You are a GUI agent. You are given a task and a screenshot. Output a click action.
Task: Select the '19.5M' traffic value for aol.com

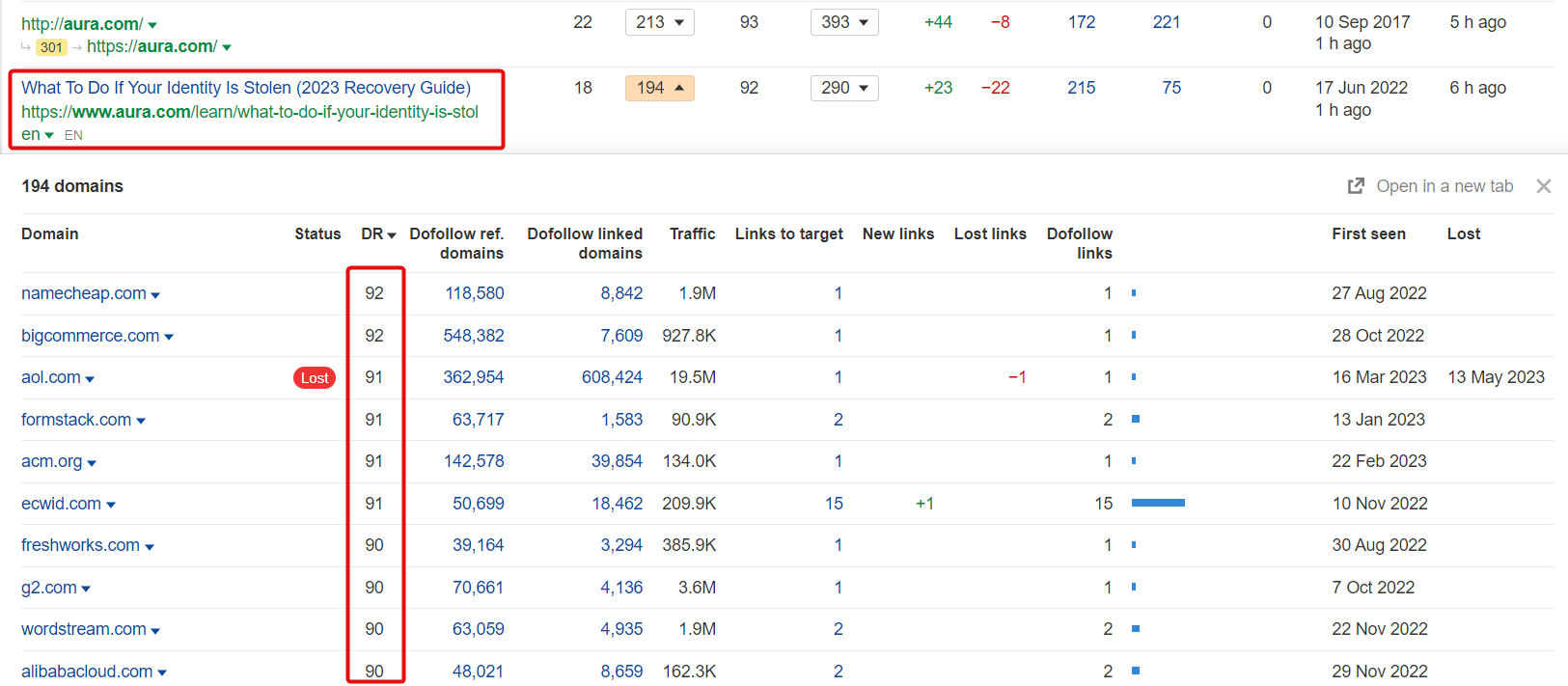693,377
